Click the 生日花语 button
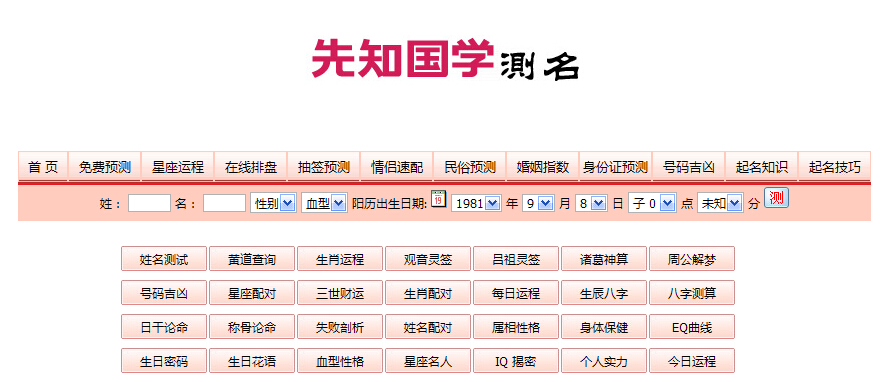The width and height of the screenshot is (890, 382). click(x=252, y=361)
